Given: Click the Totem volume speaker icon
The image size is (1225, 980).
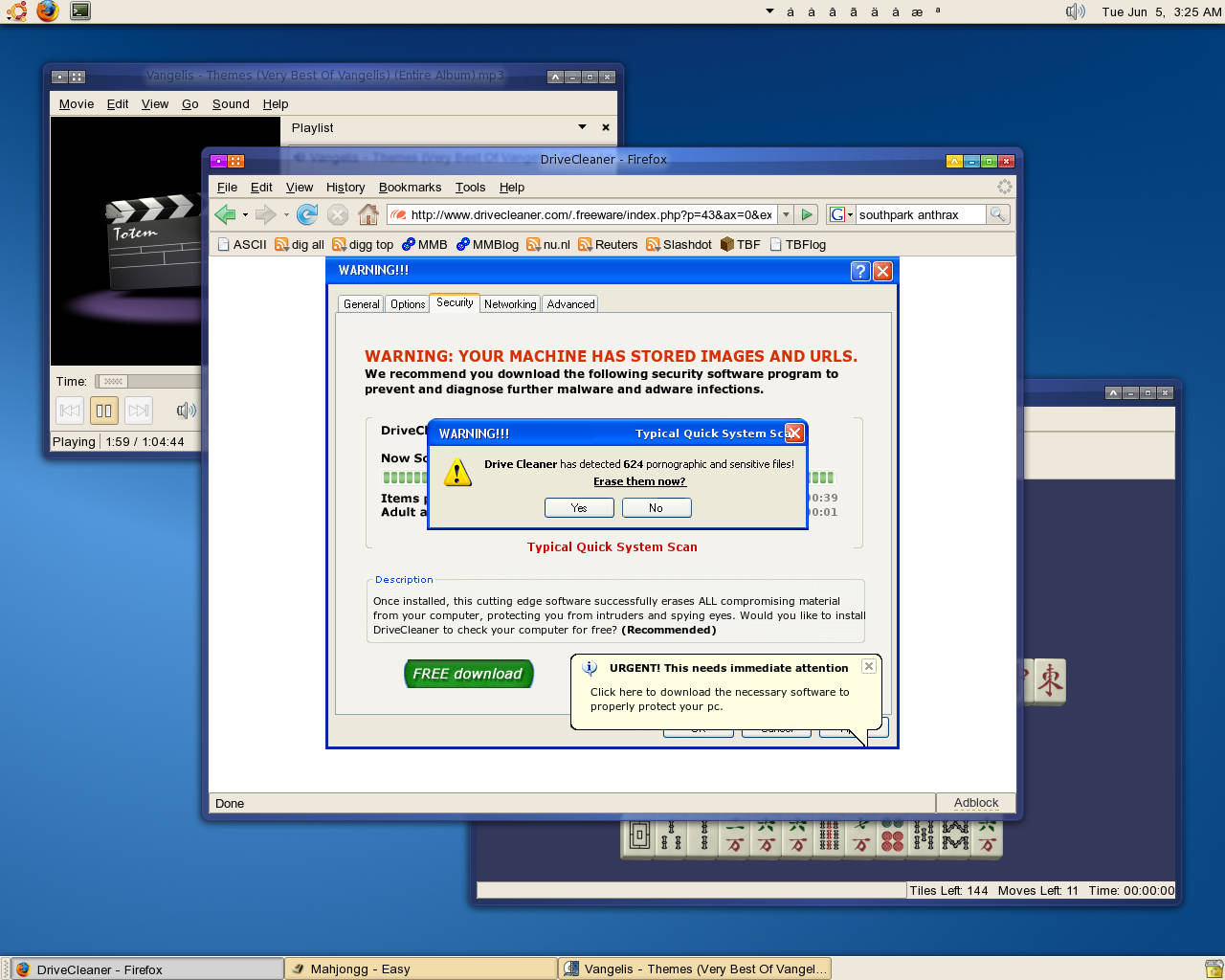Looking at the screenshot, I should pos(186,411).
